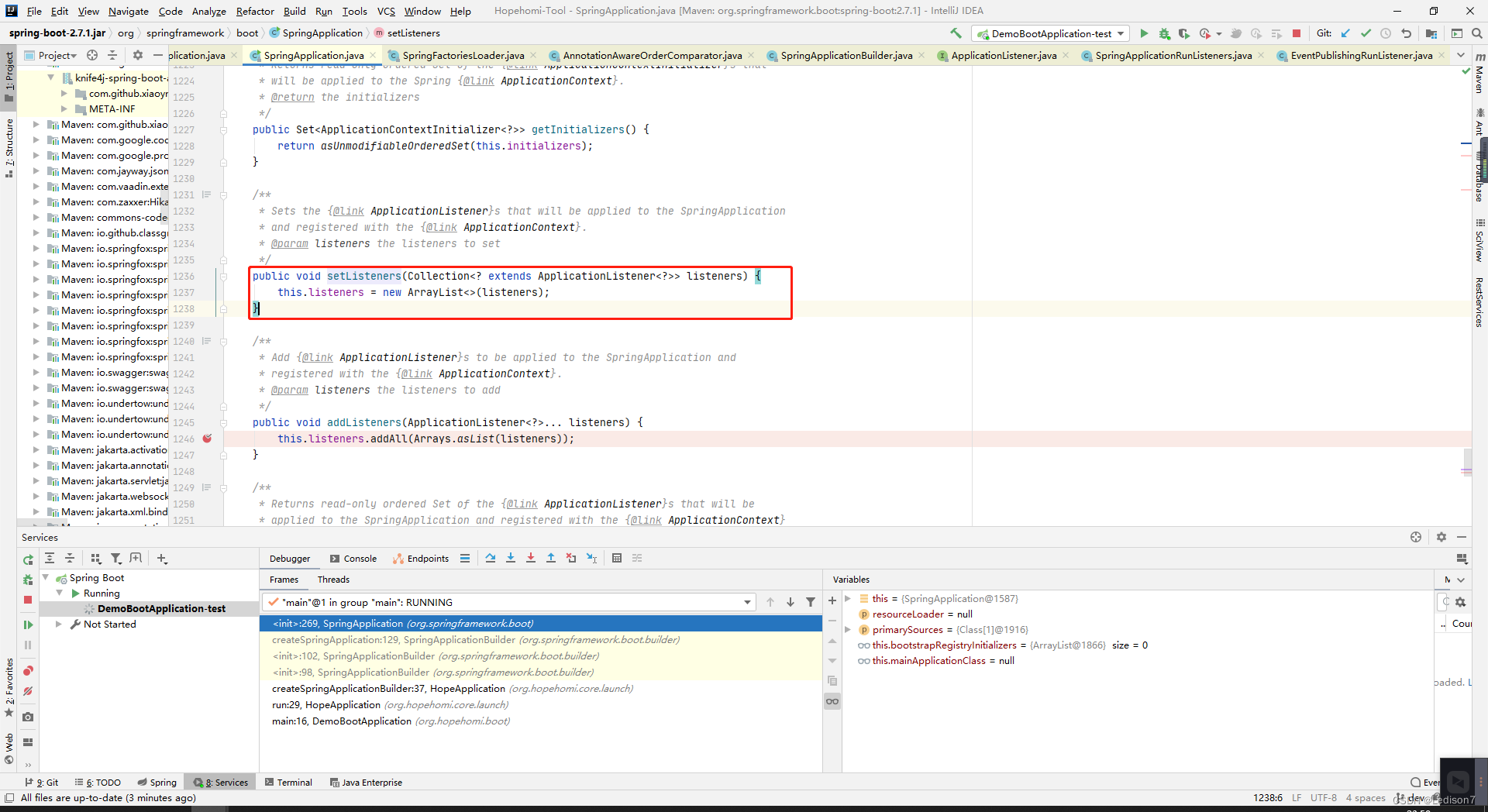Close SpringApplication.java tab
This screenshot has width=1488, height=812.
pos(373,55)
